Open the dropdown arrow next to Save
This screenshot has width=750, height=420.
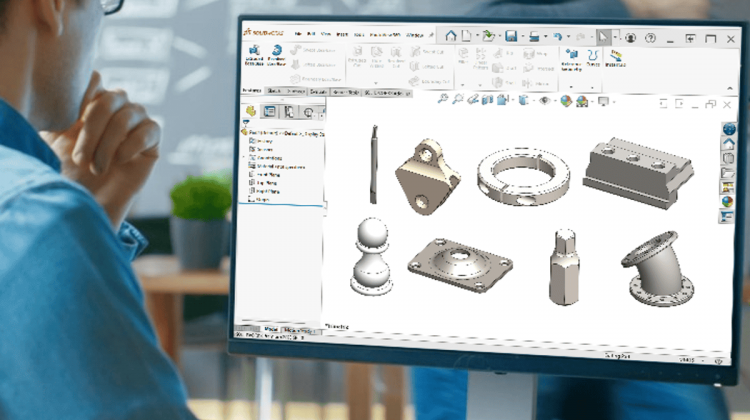[x=522, y=37]
